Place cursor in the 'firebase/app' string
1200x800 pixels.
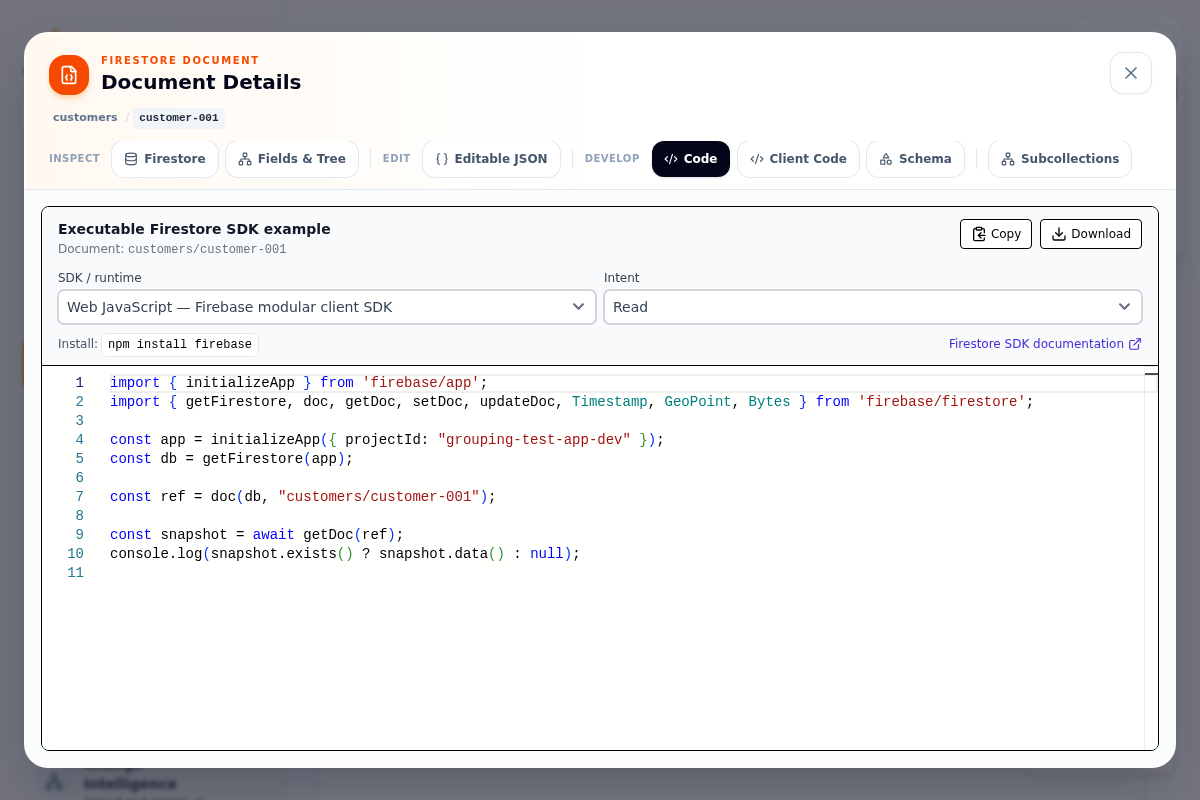(x=421, y=383)
